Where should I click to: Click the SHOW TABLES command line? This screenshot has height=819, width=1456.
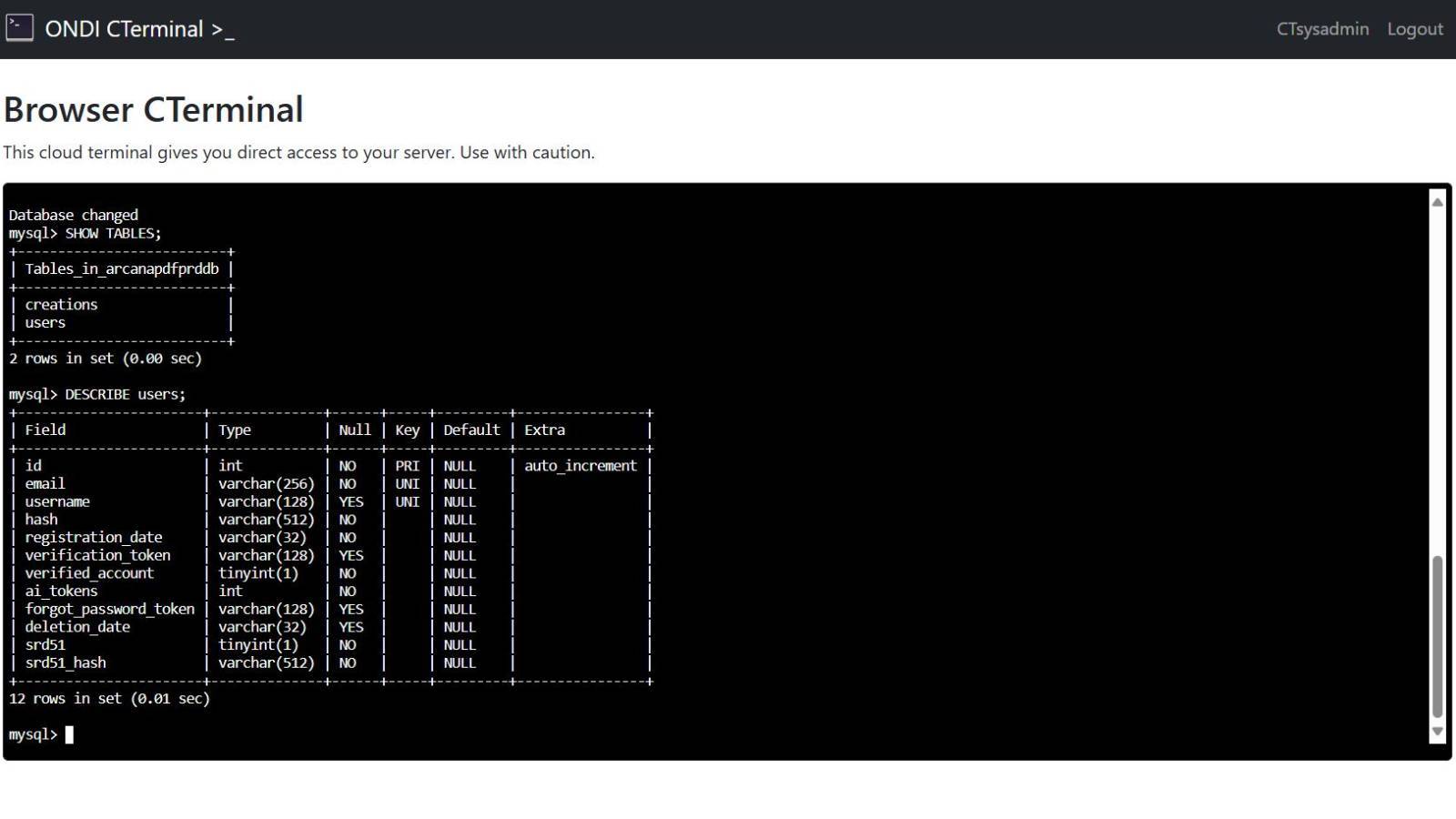point(112,234)
